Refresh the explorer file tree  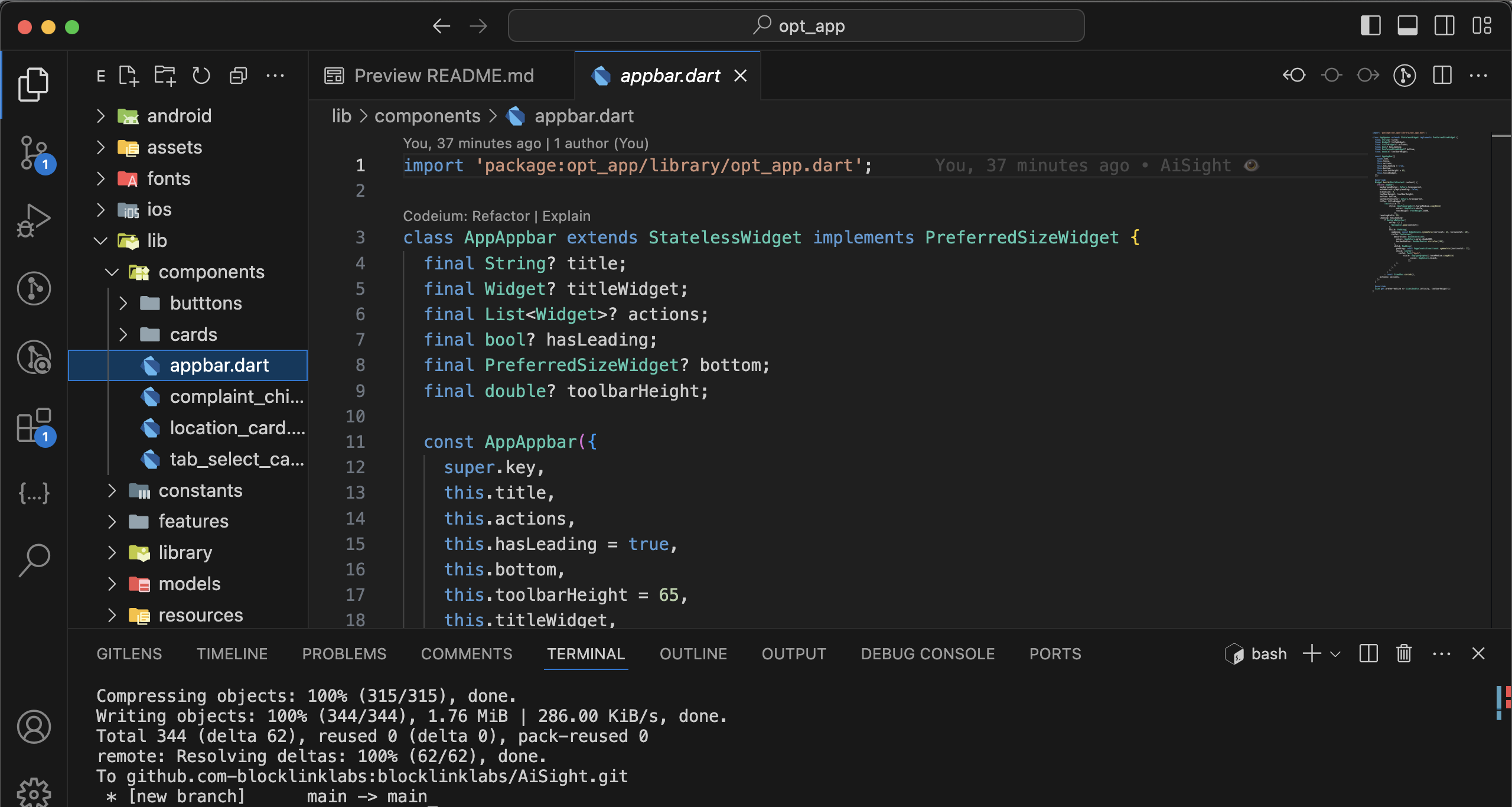coord(201,76)
